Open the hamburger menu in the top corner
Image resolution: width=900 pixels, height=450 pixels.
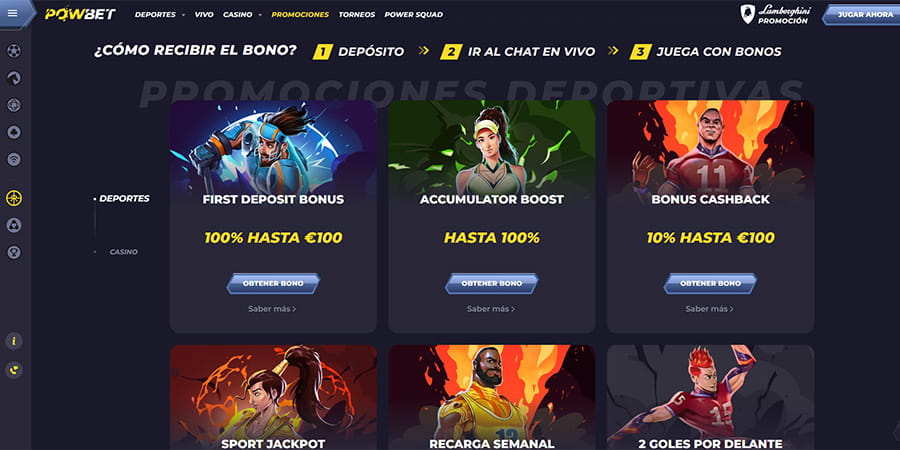coord(13,14)
